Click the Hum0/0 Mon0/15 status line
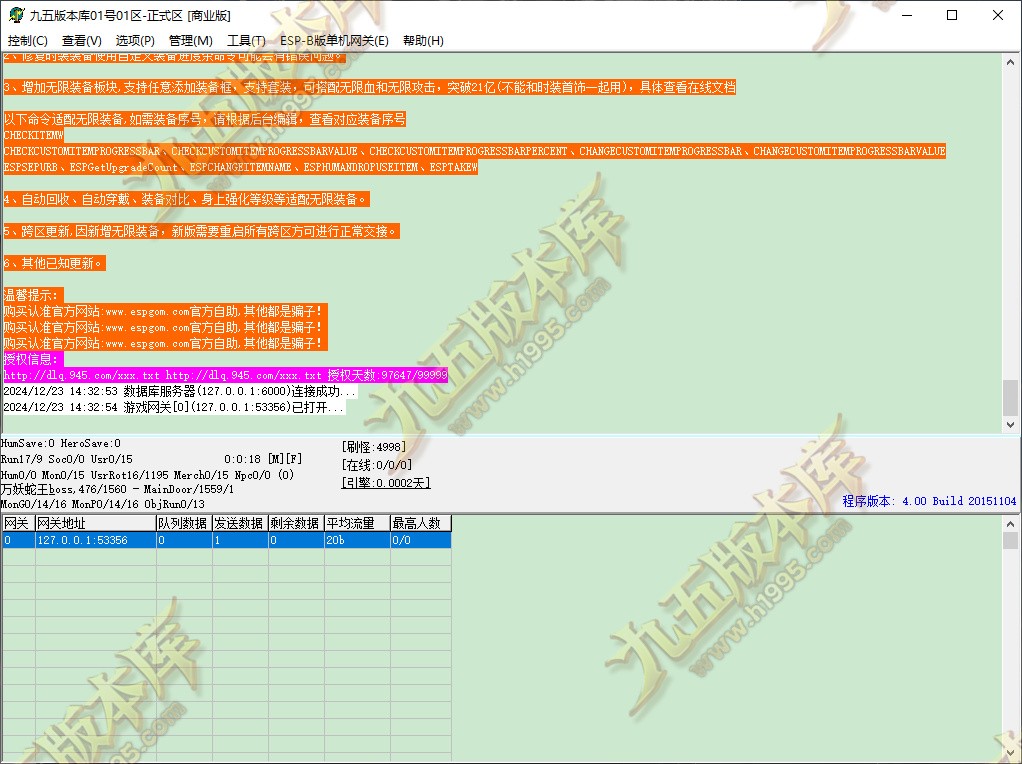Image resolution: width=1022 pixels, height=764 pixels. [147, 475]
